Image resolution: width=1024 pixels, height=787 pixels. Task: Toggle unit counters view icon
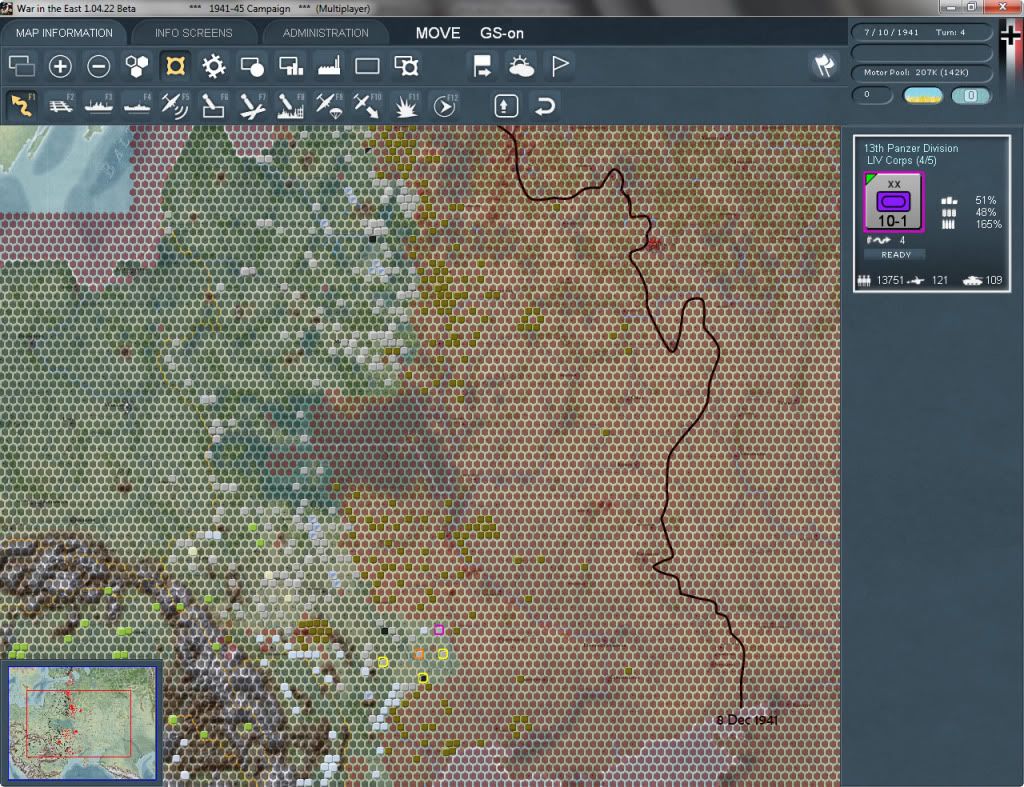21,66
